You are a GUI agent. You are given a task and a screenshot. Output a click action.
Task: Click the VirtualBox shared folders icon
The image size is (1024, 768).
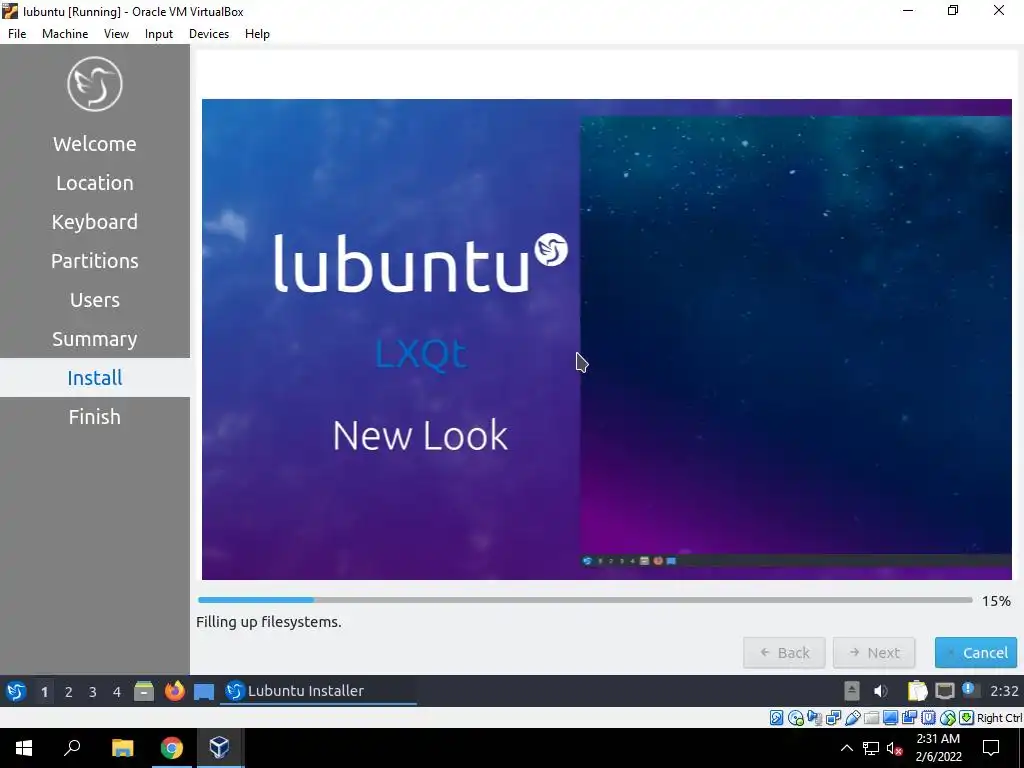pyautogui.click(x=871, y=718)
